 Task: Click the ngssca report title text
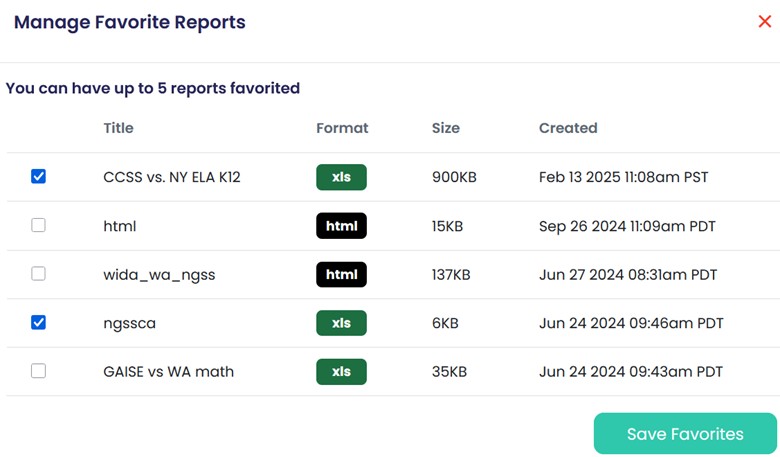click(x=129, y=323)
